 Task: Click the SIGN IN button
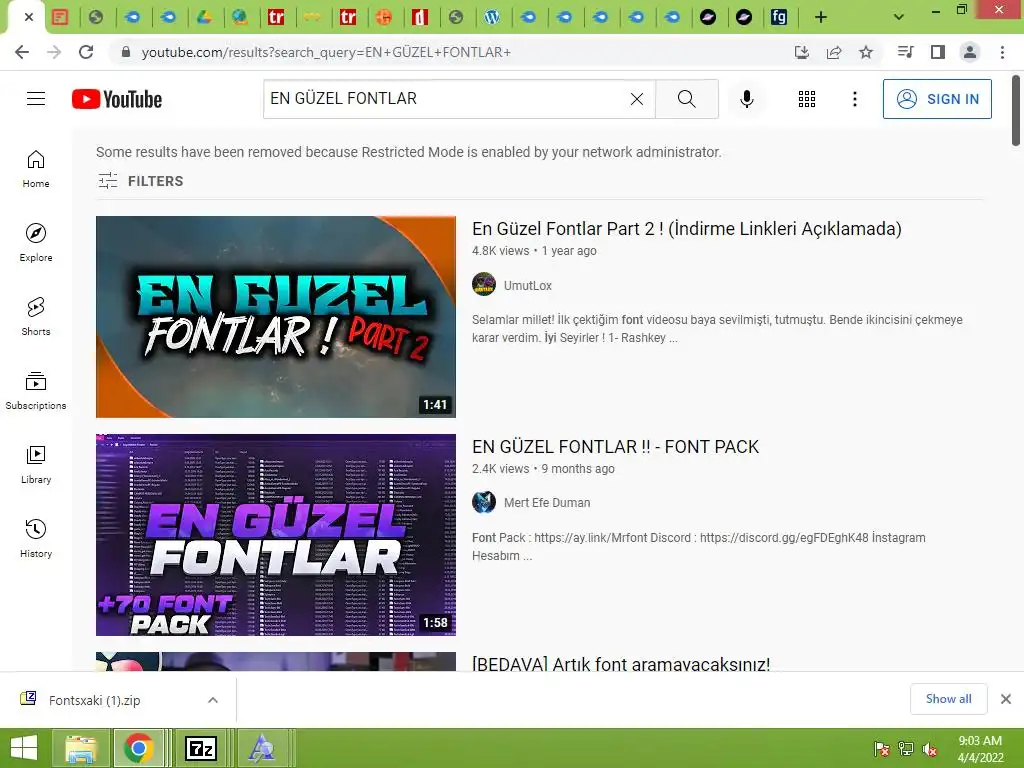pos(937,99)
